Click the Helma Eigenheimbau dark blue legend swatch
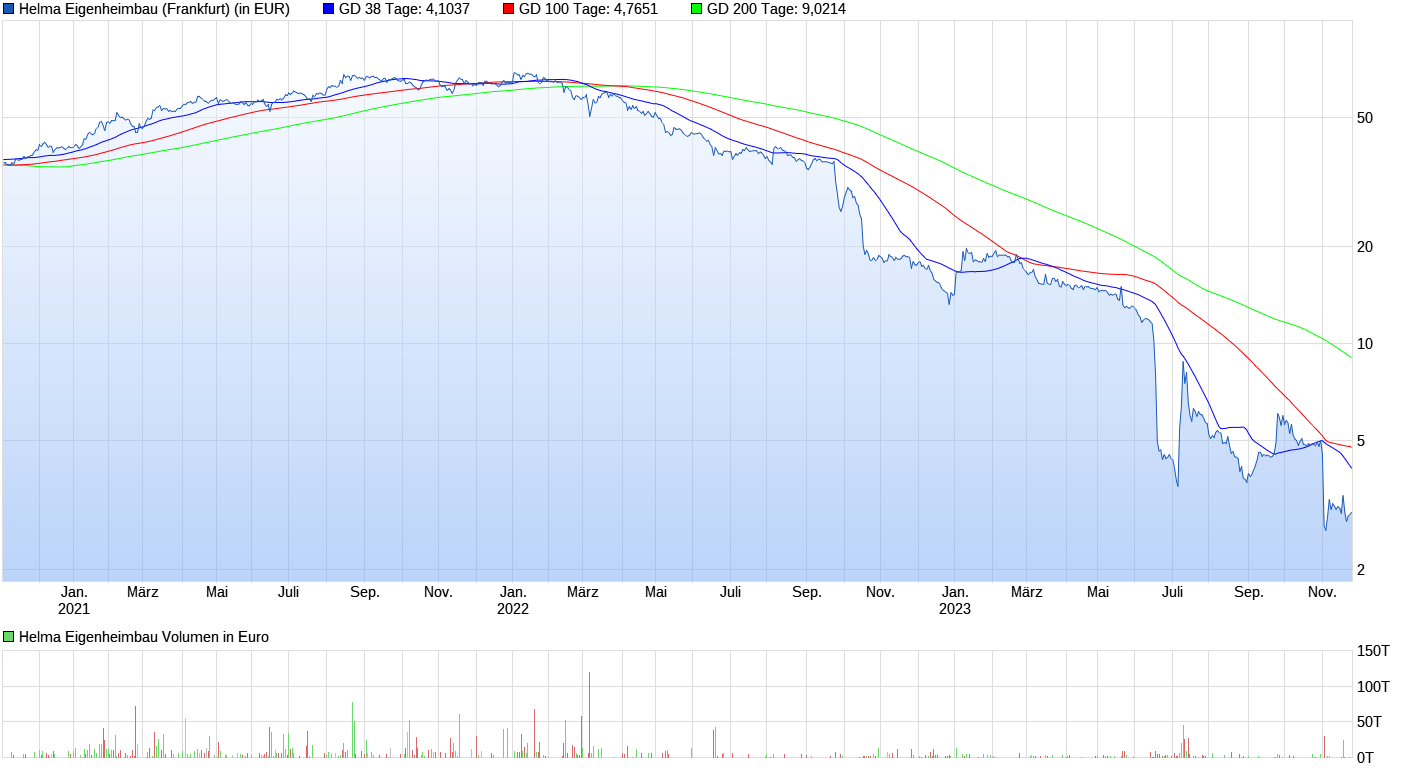The width and height of the screenshot is (1410, 772). pos(9,9)
